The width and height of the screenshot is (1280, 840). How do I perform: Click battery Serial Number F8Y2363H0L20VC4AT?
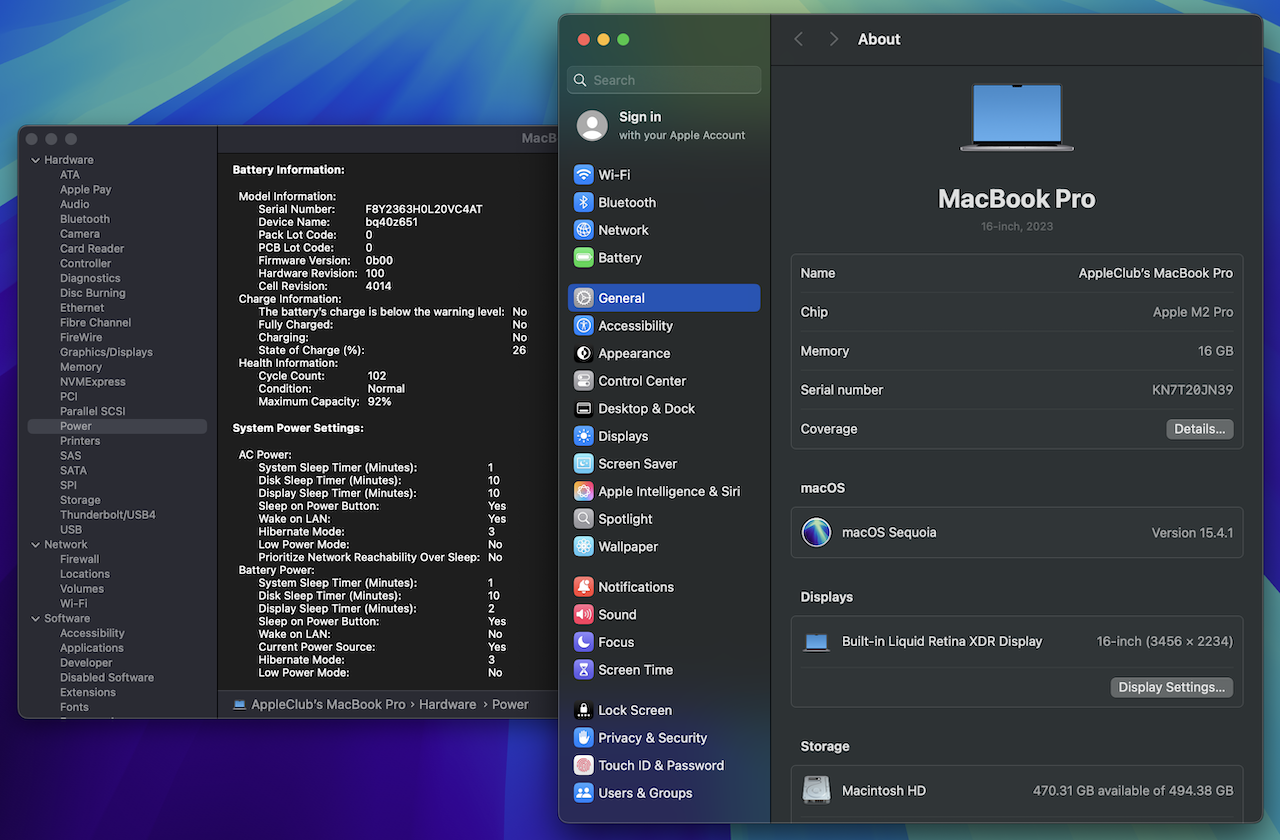pos(424,209)
